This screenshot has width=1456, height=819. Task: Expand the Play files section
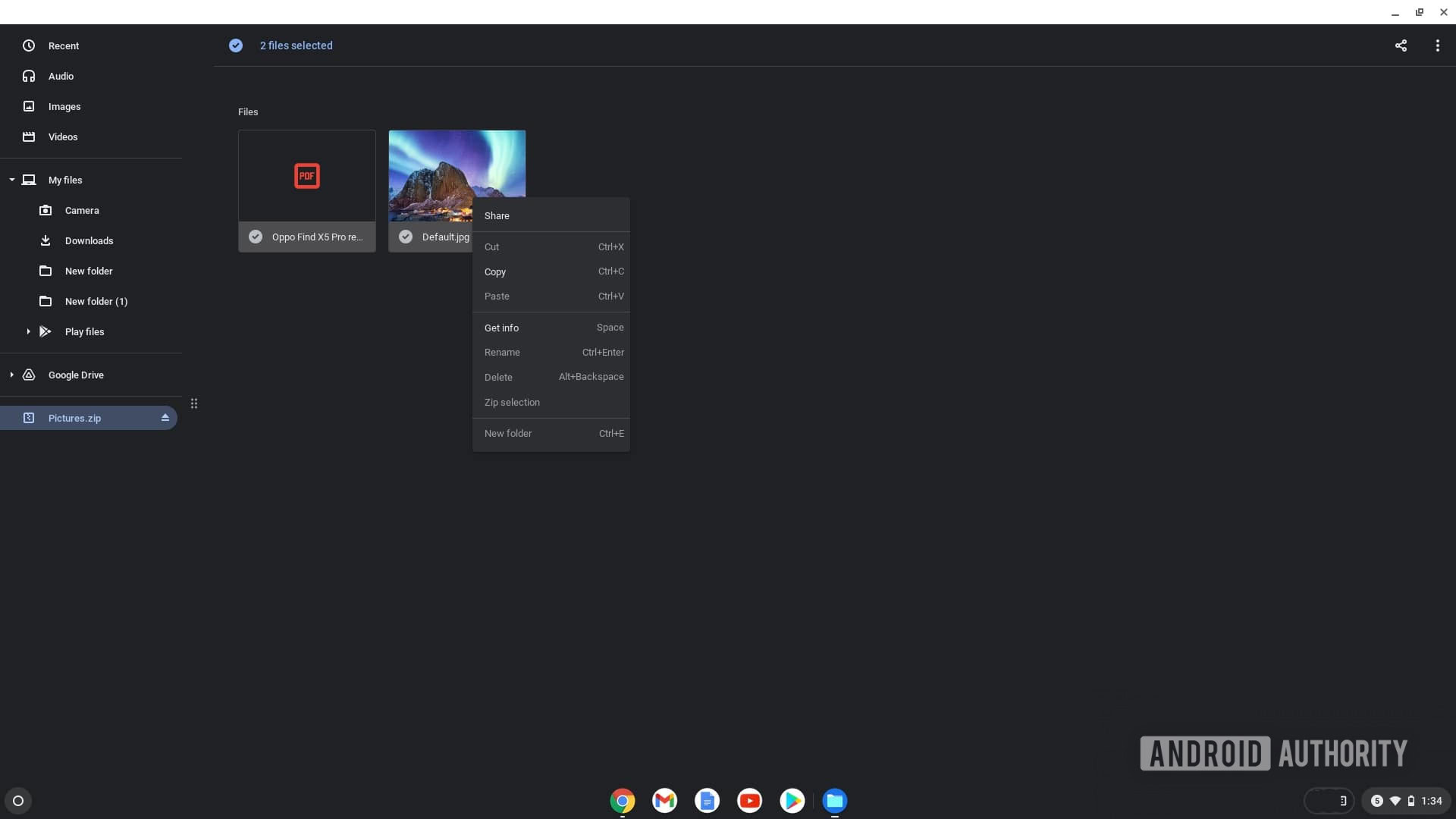27,332
